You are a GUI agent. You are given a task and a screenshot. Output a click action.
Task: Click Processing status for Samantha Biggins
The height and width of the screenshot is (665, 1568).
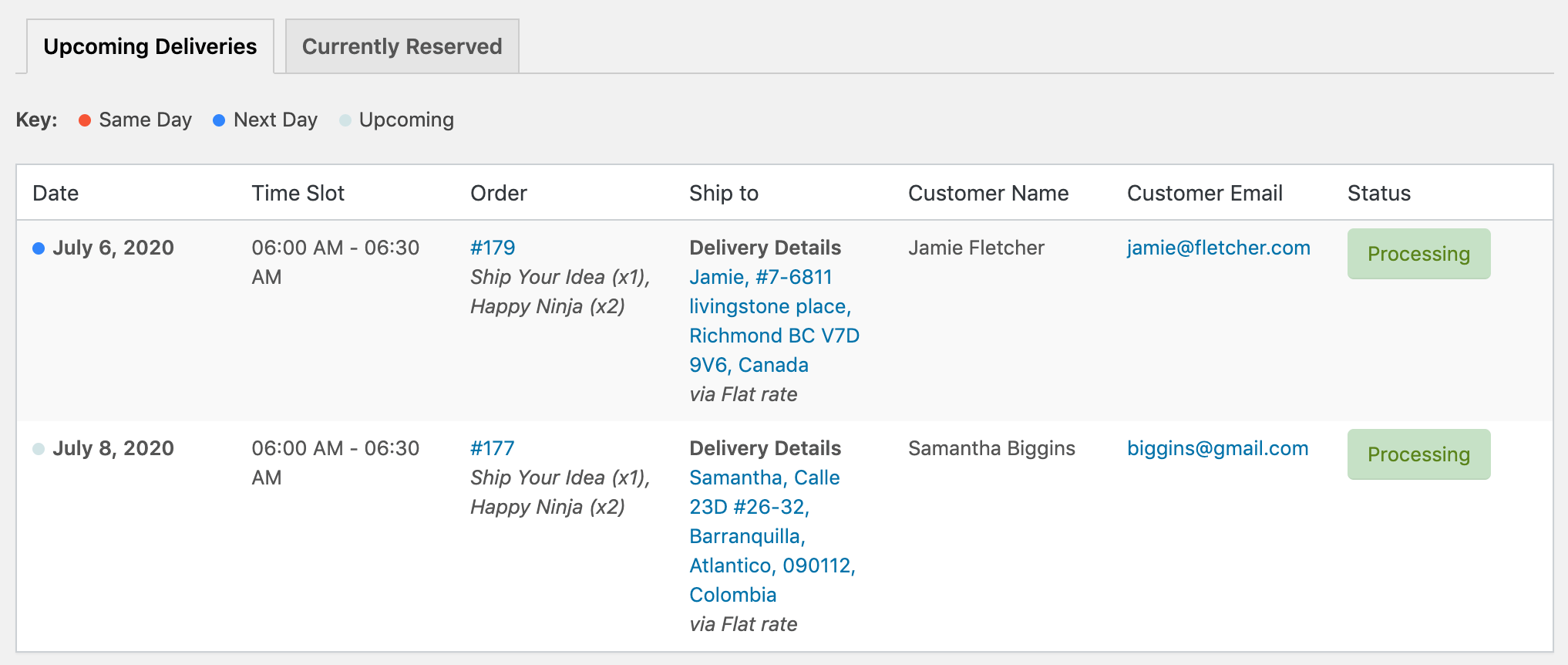1418,454
